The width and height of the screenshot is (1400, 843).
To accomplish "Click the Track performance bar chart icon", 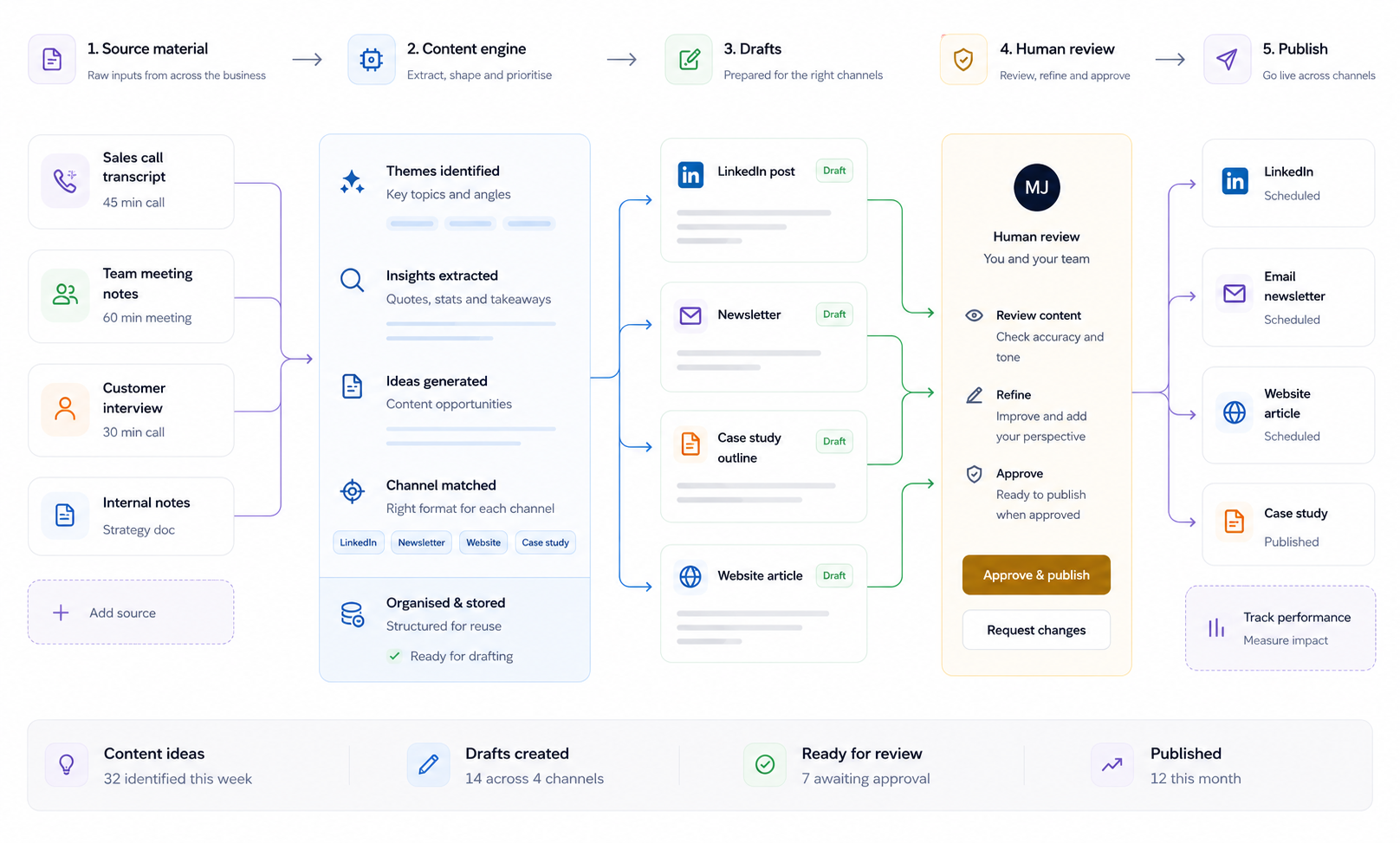I will click(x=1216, y=627).
